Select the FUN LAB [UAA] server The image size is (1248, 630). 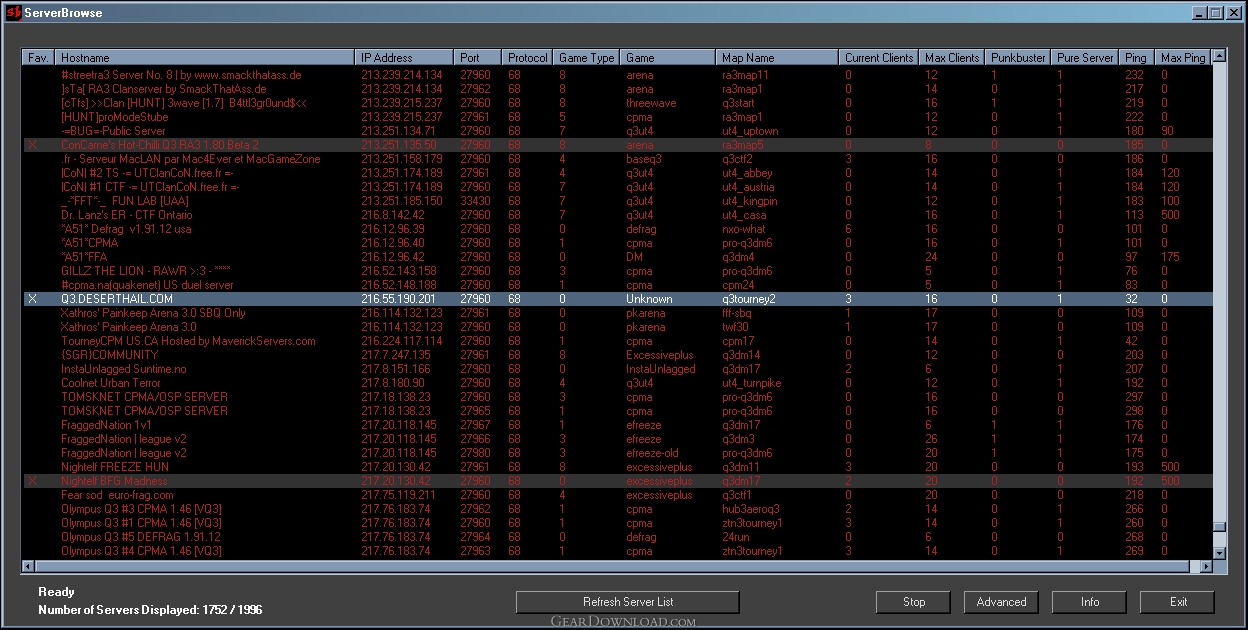617,201
